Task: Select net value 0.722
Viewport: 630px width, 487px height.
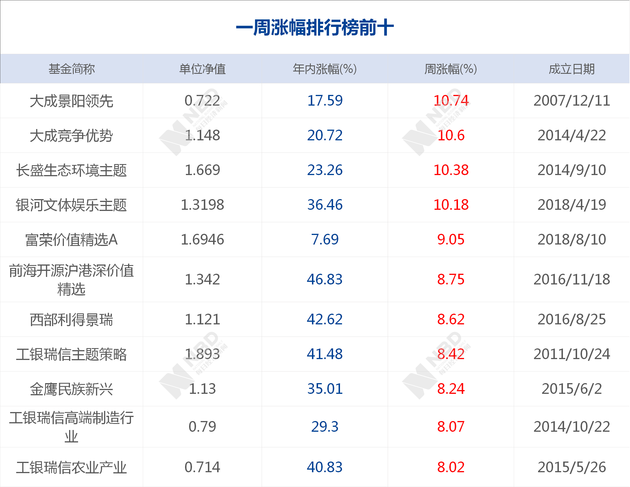Action: [202, 100]
